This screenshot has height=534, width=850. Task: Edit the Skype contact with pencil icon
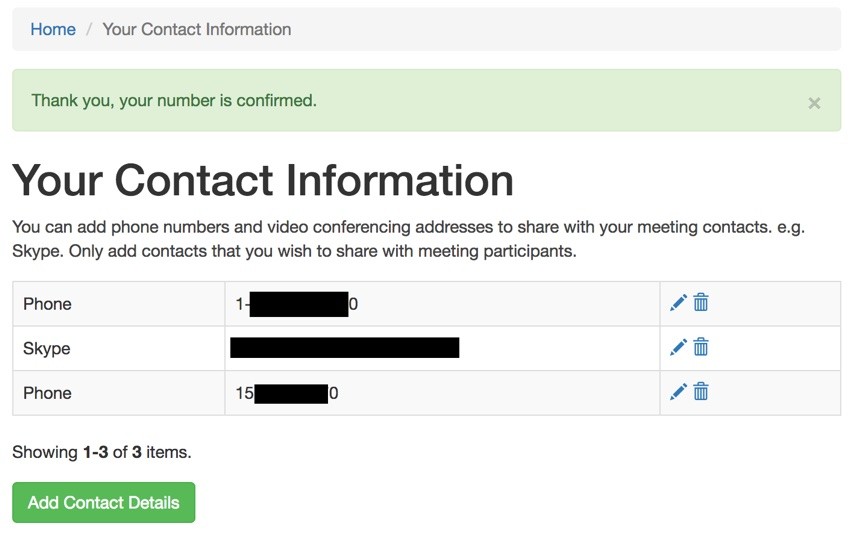pos(678,348)
